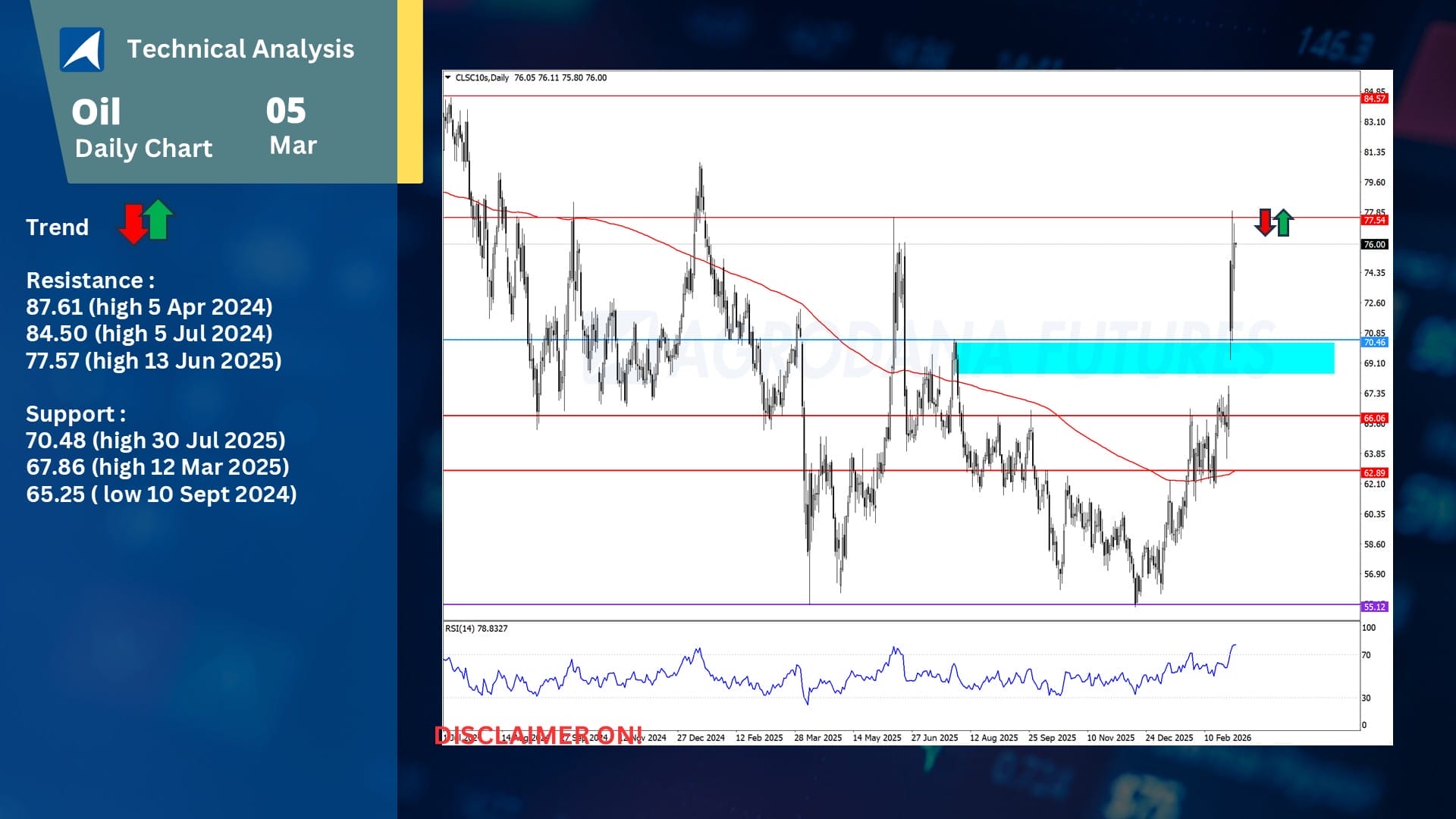
Task: Click the 62.89 red price label
Action: point(1374,472)
